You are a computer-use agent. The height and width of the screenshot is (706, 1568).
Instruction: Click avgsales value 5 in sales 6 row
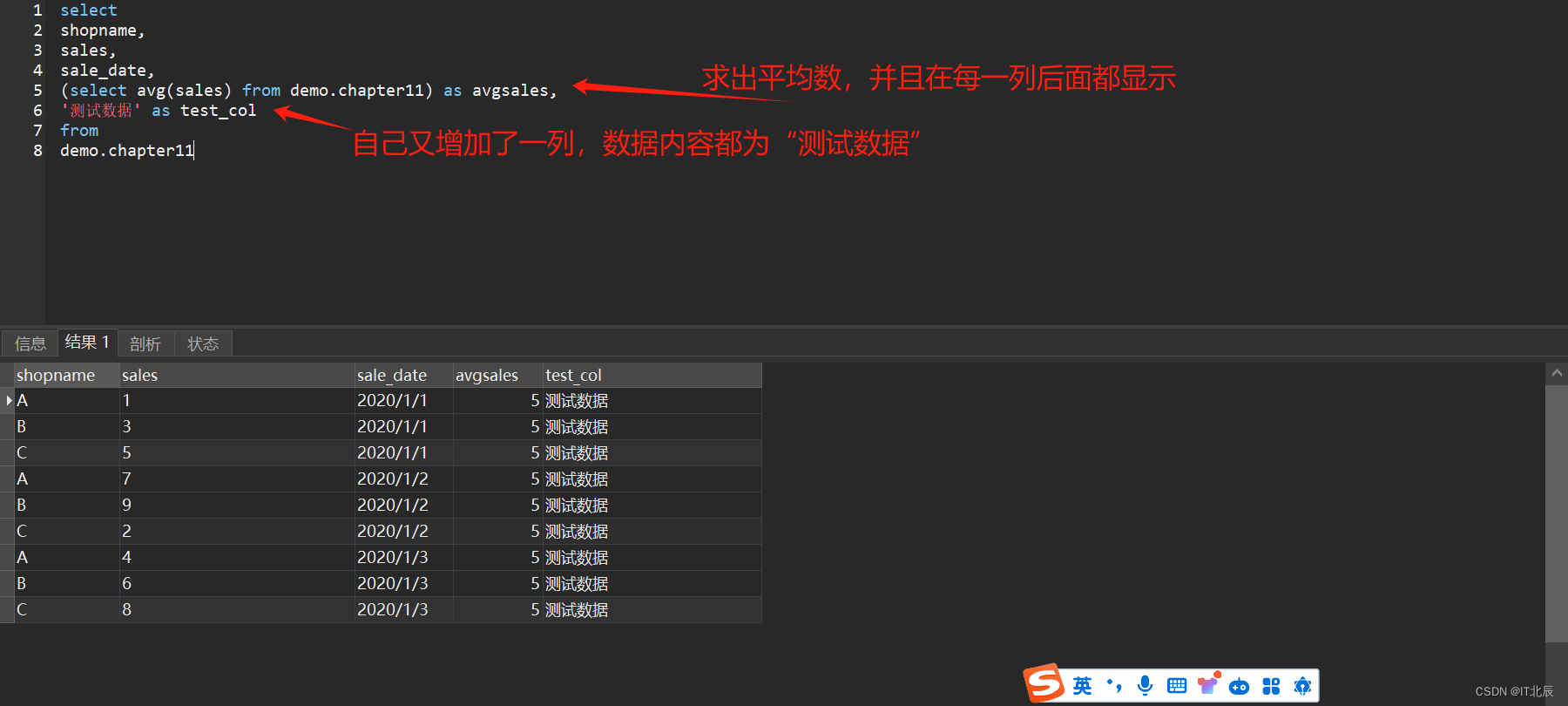498,583
